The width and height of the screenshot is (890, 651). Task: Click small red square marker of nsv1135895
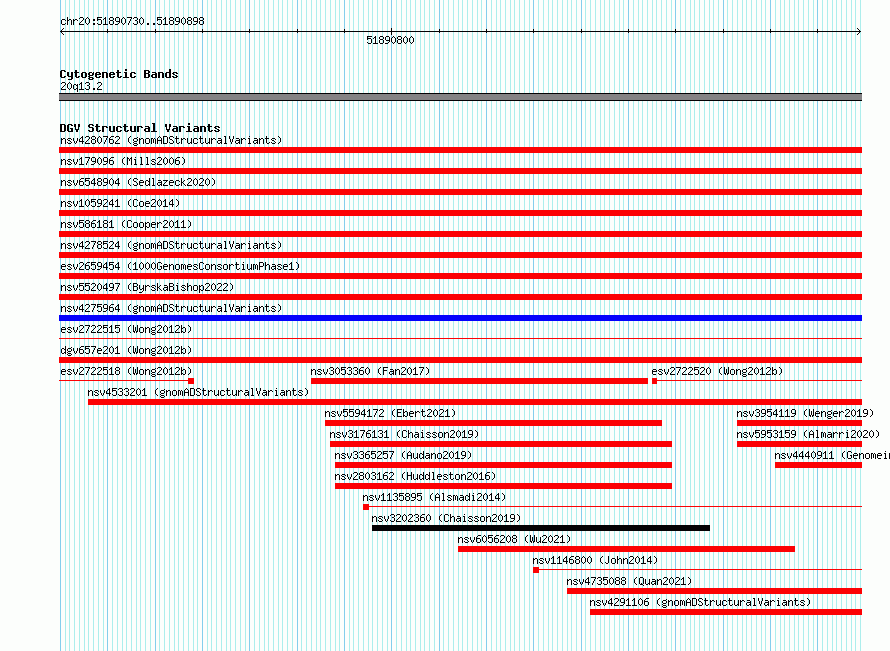pyautogui.click(x=366, y=507)
